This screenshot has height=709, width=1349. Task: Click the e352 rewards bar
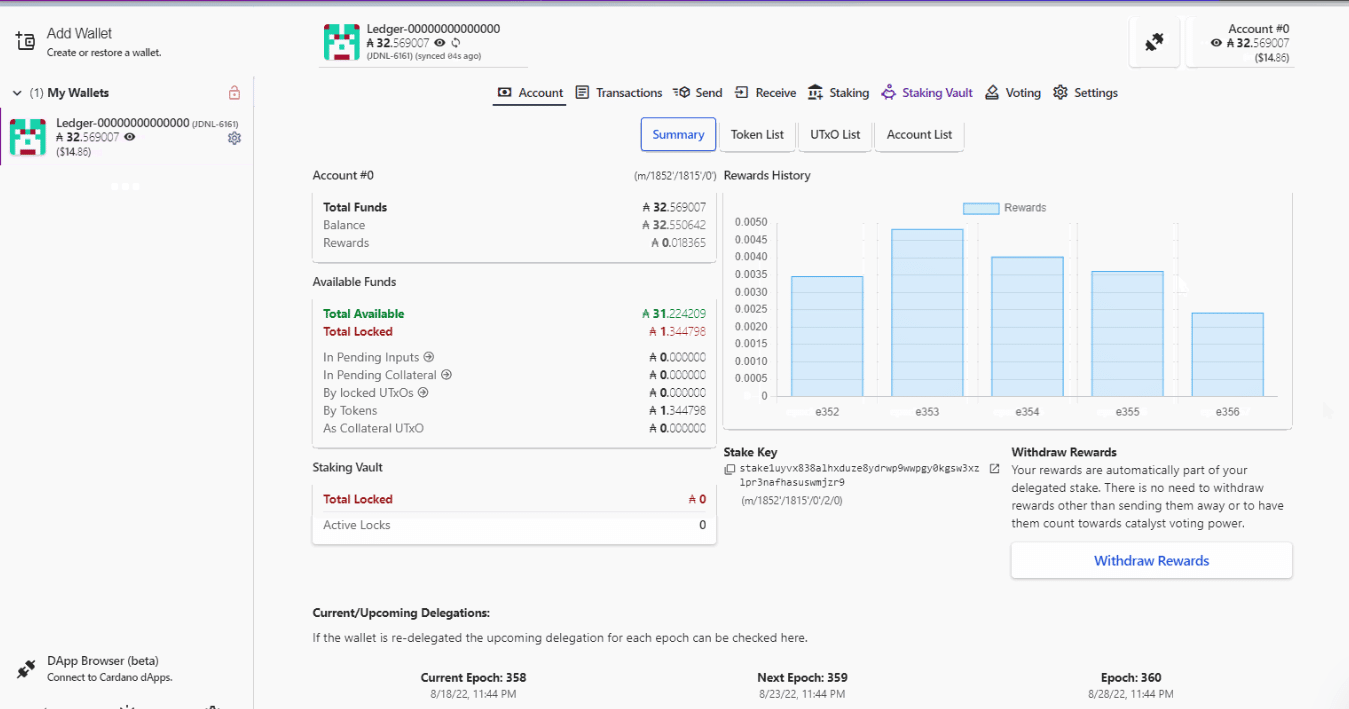point(827,336)
